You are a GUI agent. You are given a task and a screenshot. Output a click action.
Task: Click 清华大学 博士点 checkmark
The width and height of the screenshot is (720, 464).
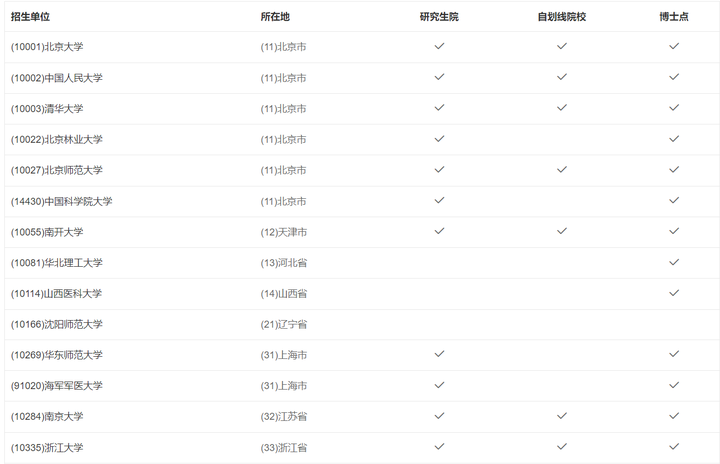(x=674, y=108)
